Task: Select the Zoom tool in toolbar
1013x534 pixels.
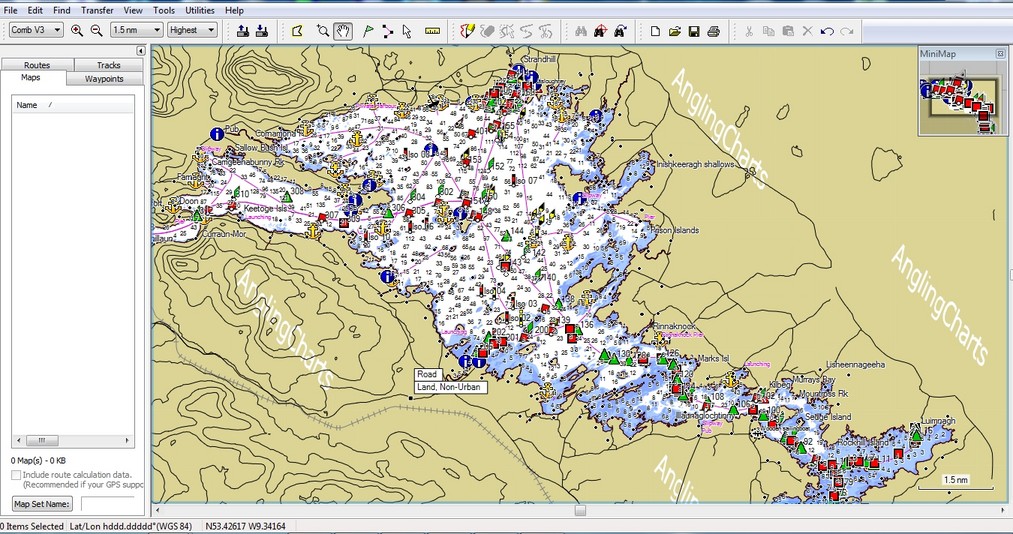Action: click(323, 30)
